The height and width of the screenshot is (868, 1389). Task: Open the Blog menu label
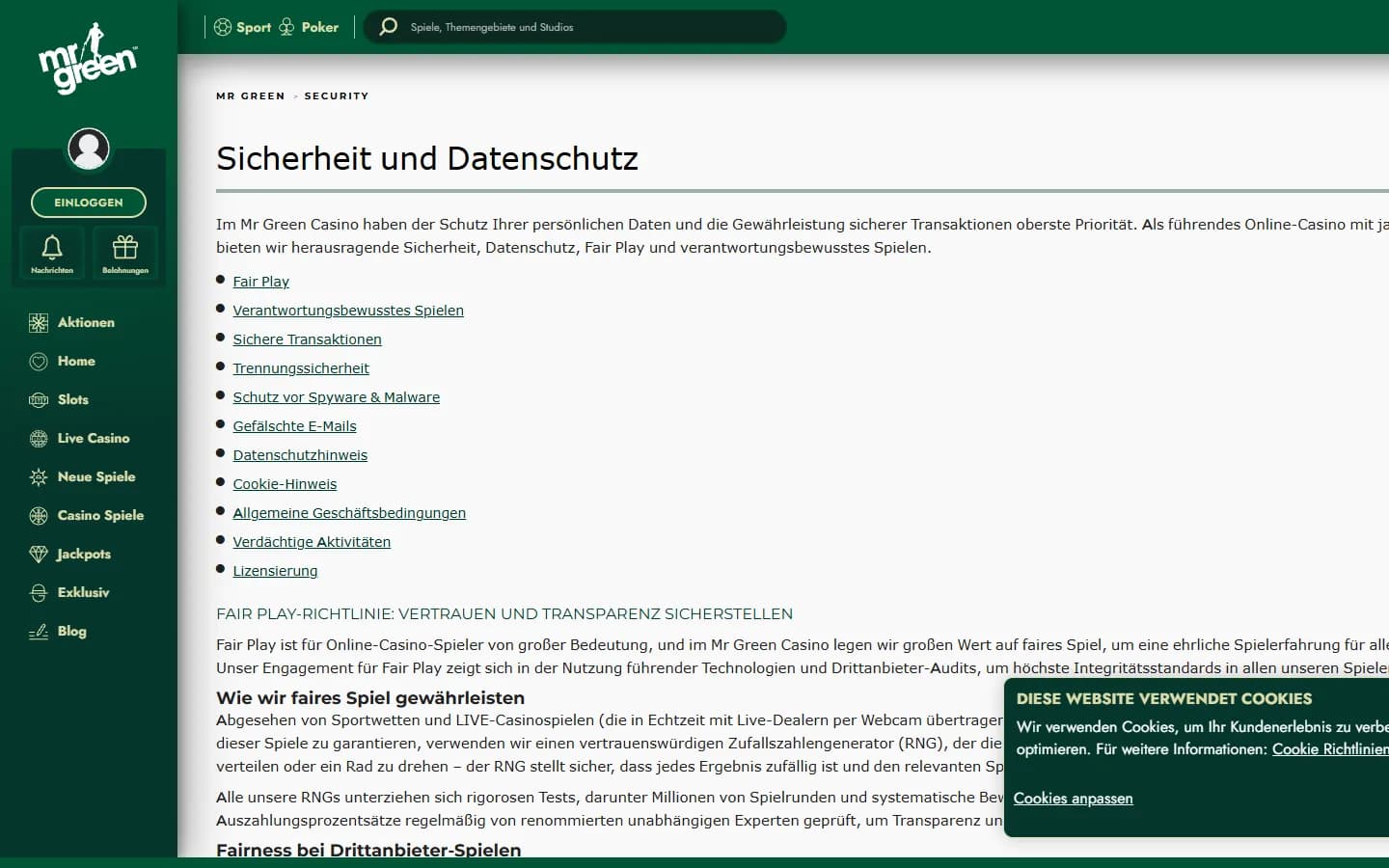(x=72, y=631)
